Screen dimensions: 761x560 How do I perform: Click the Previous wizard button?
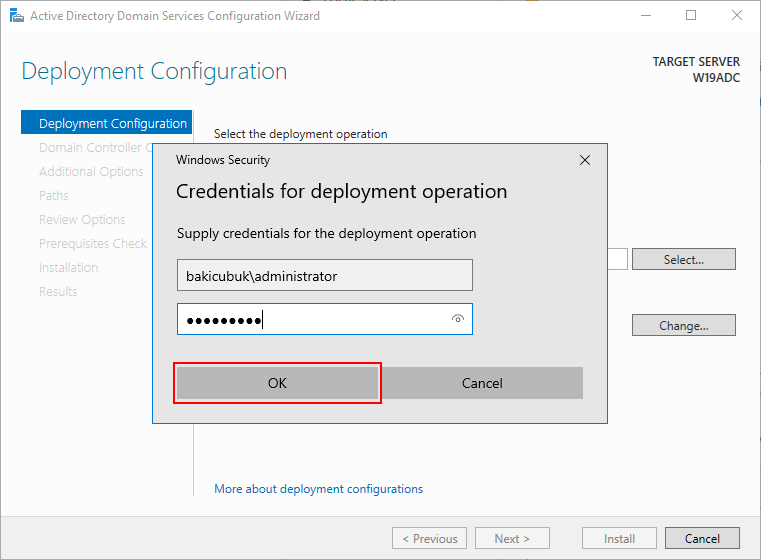tap(430, 538)
